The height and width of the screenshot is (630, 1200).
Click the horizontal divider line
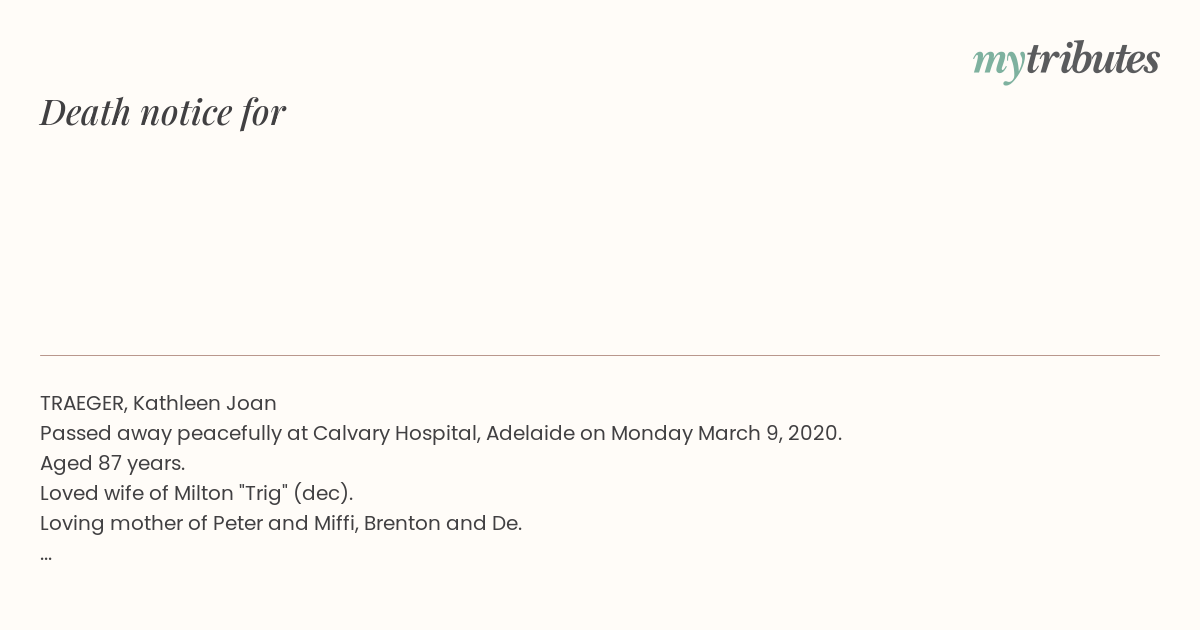pos(600,355)
